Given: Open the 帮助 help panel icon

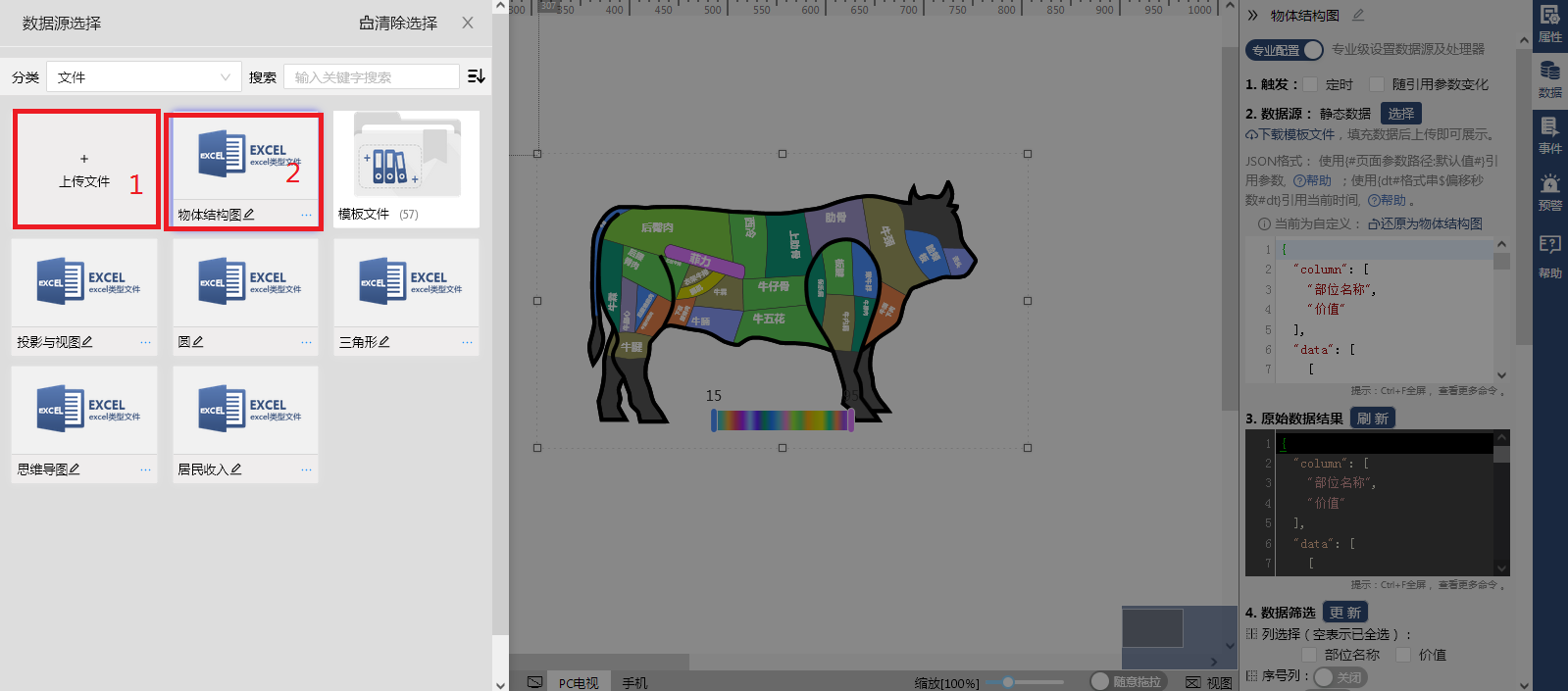Looking at the screenshot, I should pos(1549,257).
